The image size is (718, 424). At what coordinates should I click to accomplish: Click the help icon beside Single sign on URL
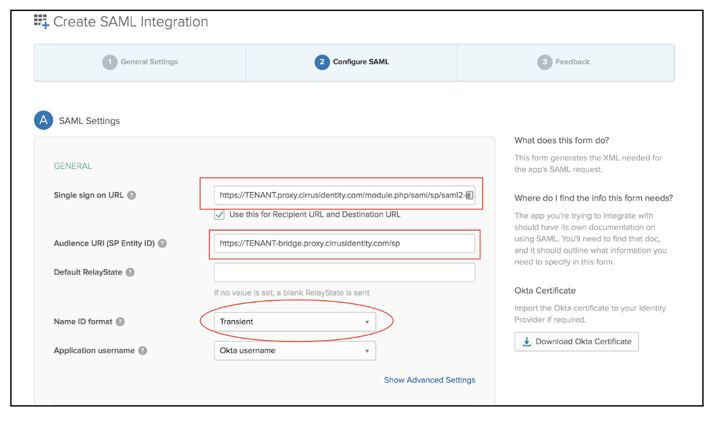tap(131, 195)
